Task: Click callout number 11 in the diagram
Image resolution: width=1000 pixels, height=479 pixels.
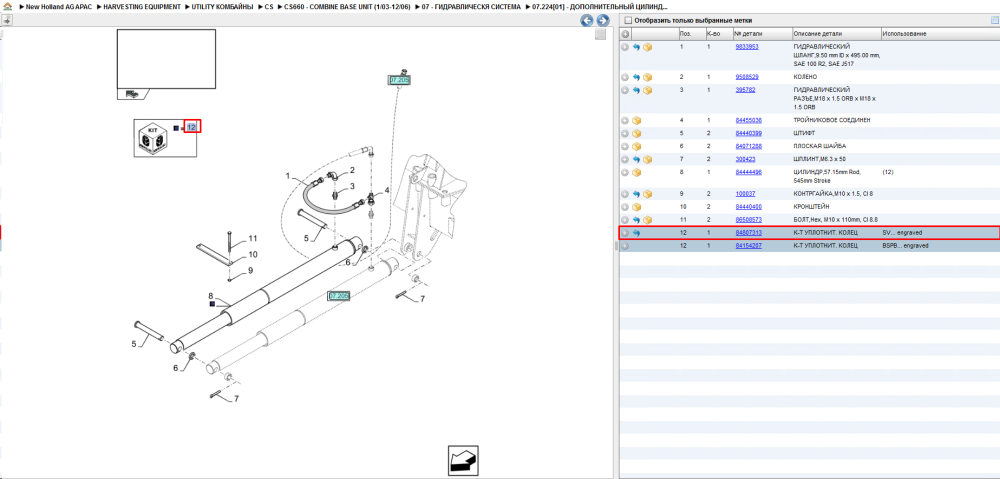Action: point(253,239)
